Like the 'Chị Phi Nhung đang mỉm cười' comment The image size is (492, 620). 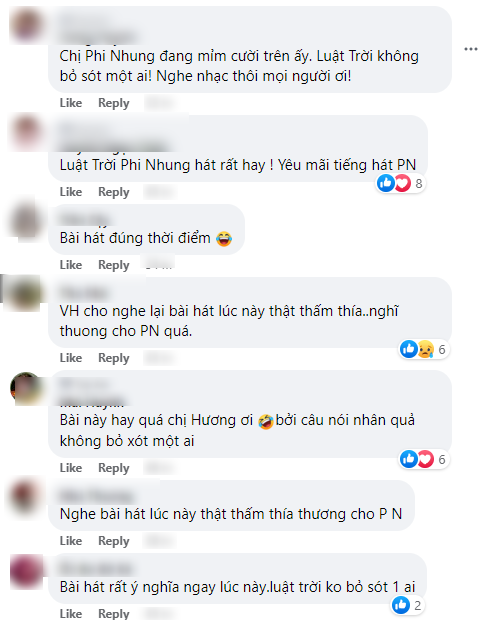tap(71, 103)
